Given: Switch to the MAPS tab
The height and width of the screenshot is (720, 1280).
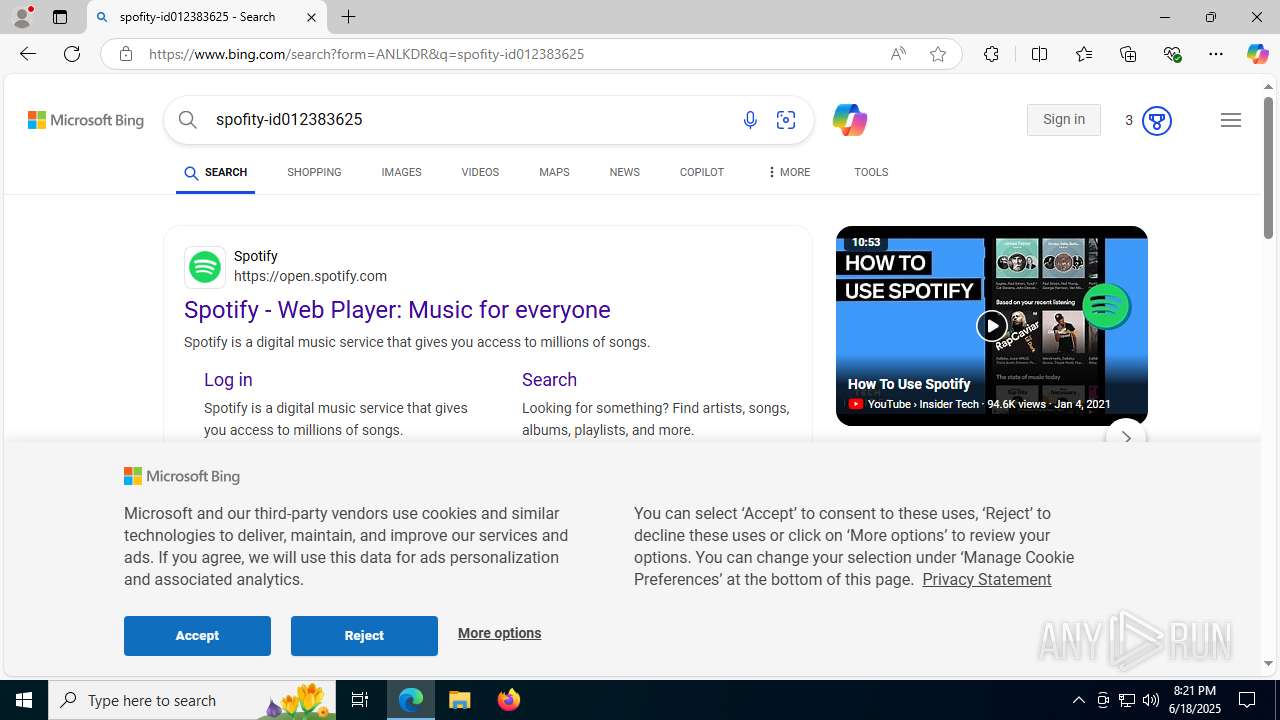Looking at the screenshot, I should click(x=554, y=172).
